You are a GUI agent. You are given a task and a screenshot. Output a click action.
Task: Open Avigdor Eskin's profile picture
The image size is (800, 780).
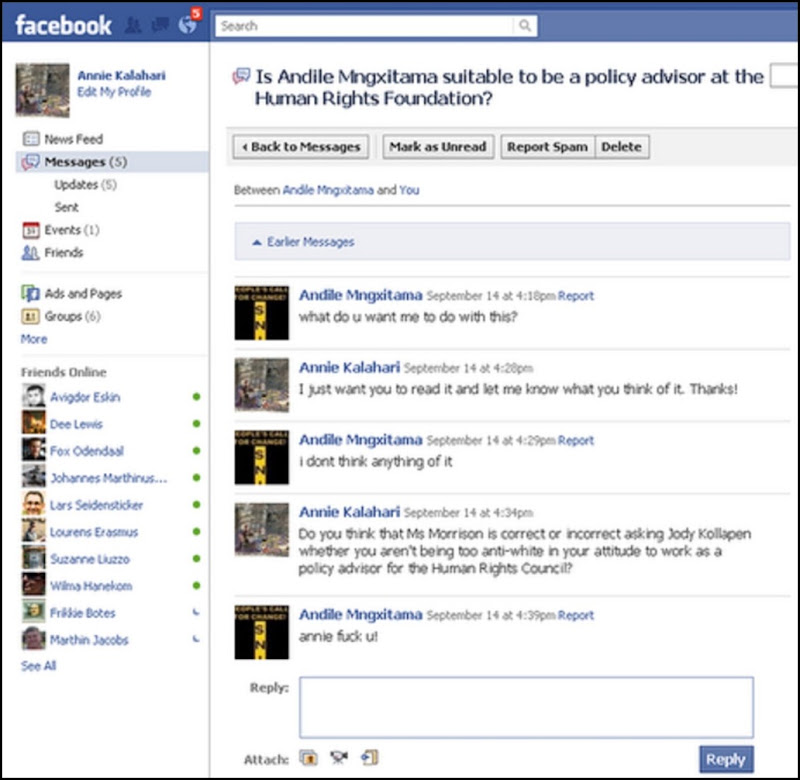click(x=34, y=396)
